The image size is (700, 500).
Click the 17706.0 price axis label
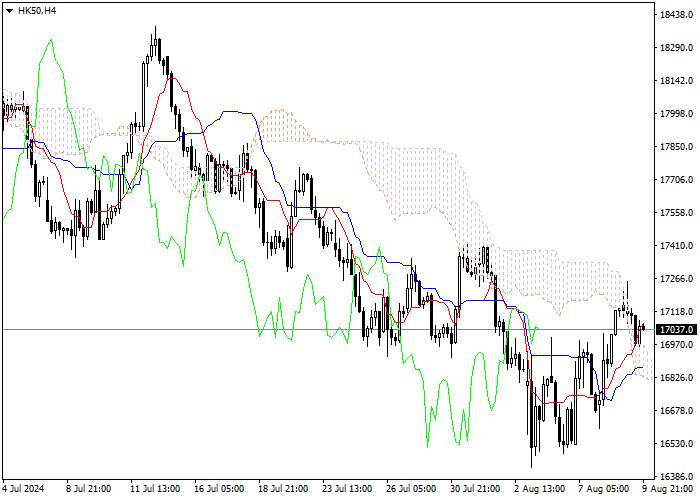pos(676,180)
